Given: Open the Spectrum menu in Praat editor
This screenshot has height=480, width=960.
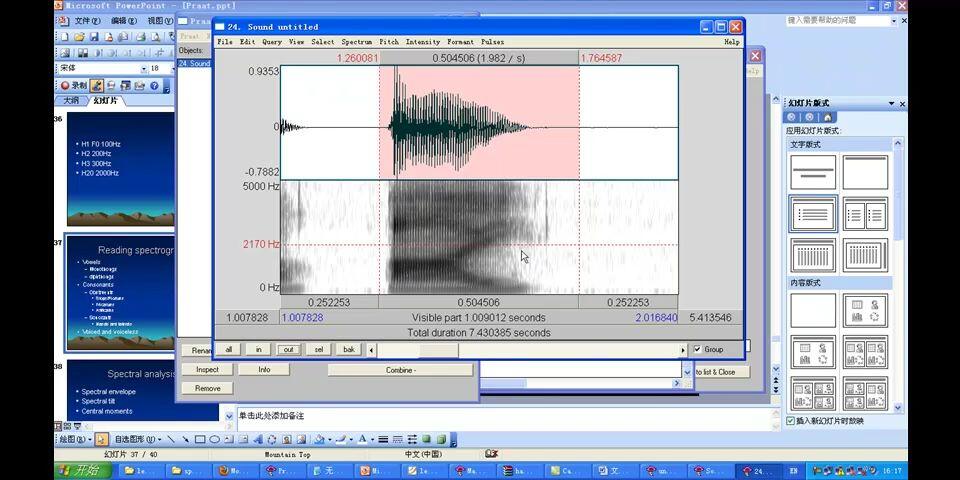Looking at the screenshot, I should [x=356, y=42].
